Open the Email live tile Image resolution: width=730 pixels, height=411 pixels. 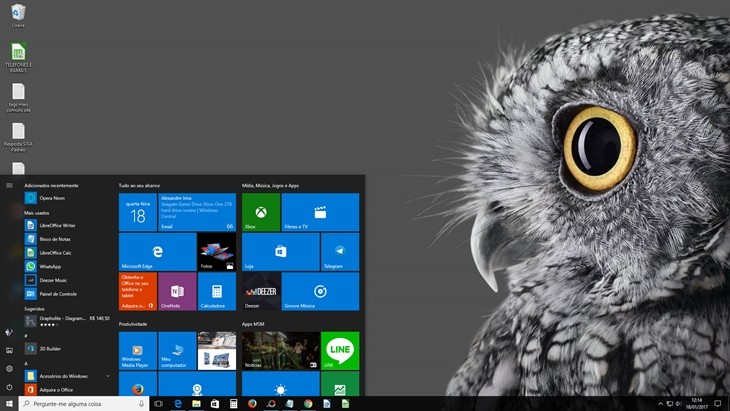[197, 212]
